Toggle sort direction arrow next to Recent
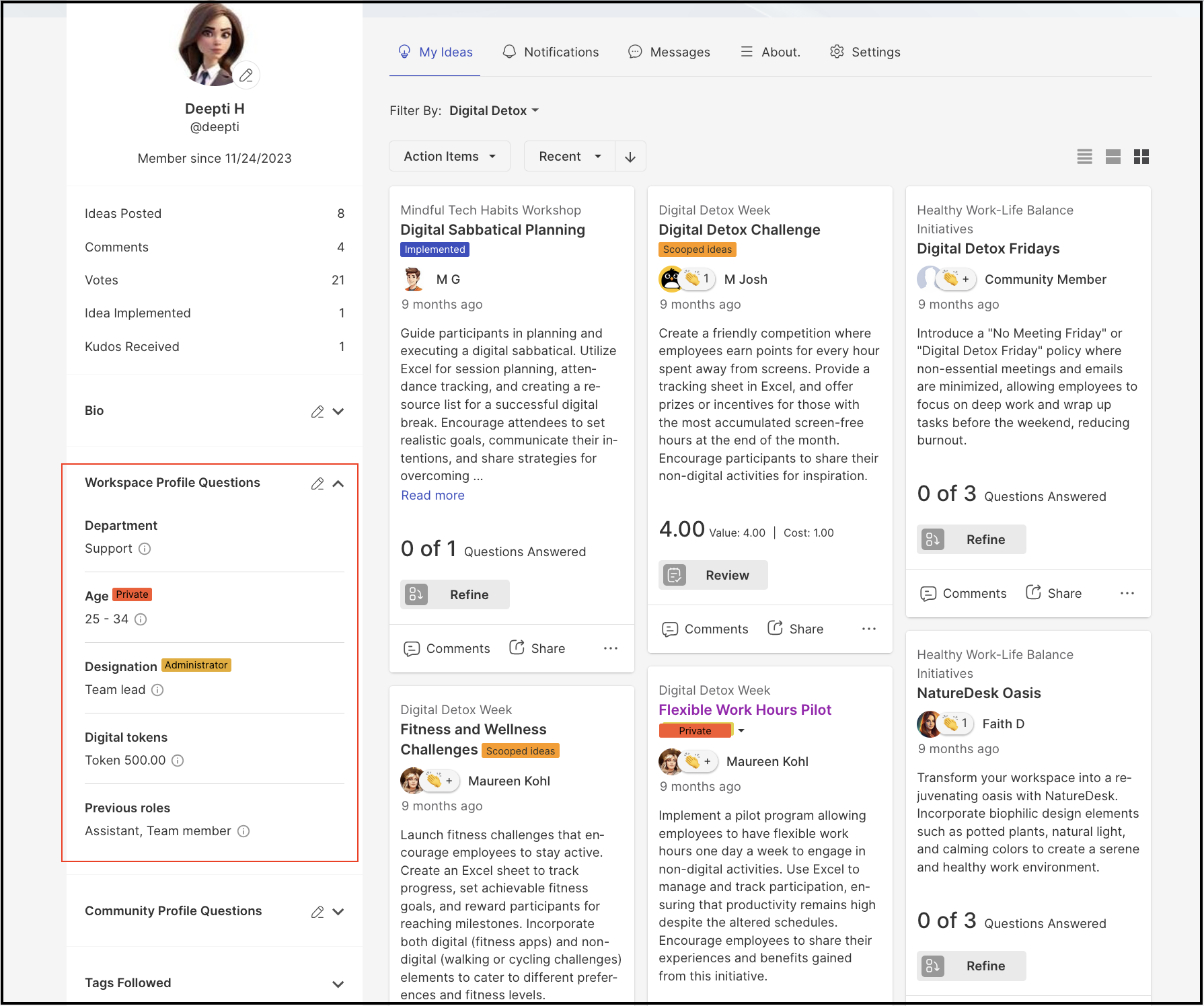Image resolution: width=1204 pixels, height=1006 pixels. [630, 157]
